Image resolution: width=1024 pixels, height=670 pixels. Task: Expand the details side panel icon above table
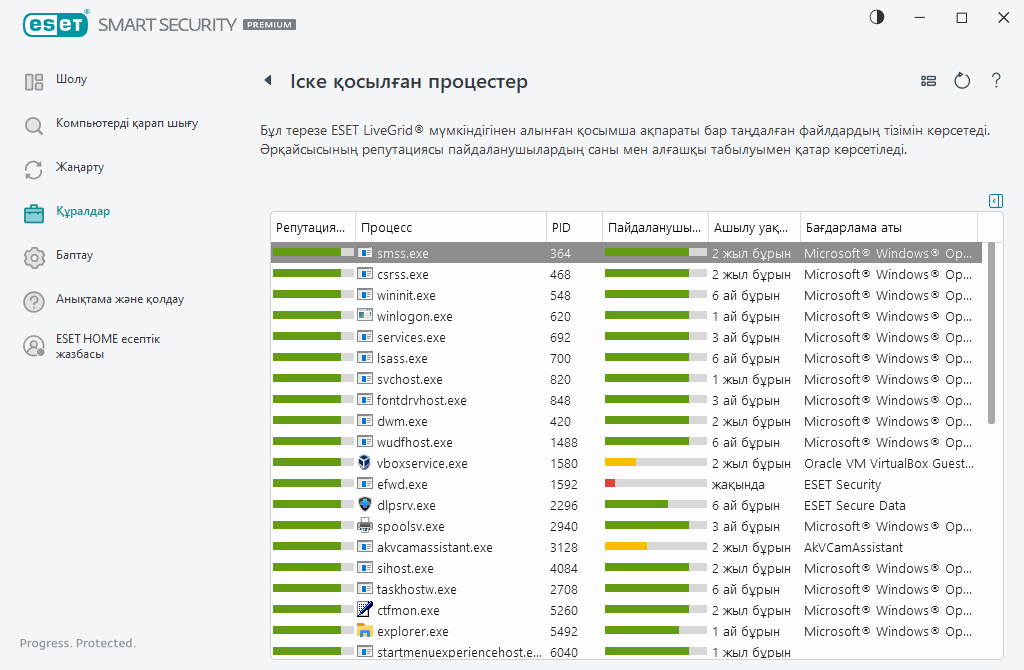pyautogui.click(x=995, y=201)
